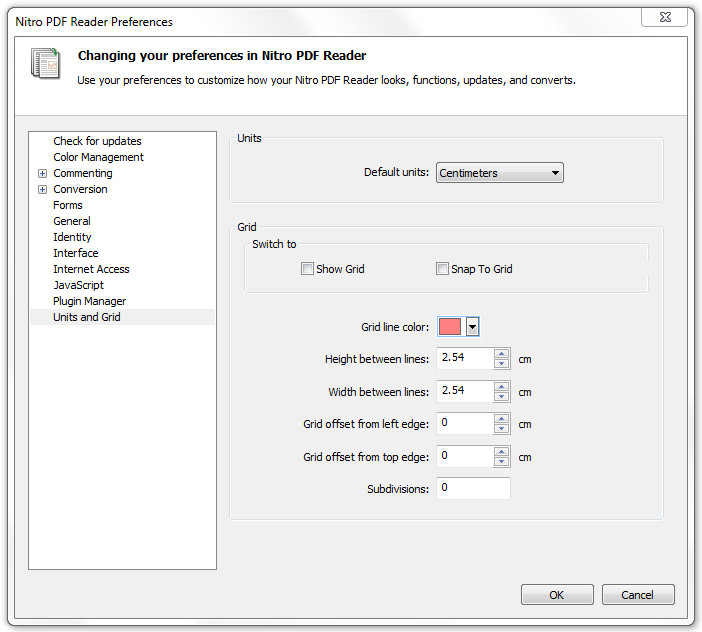
Task: Click the Grid offset from left edge field
Action: (x=465, y=423)
